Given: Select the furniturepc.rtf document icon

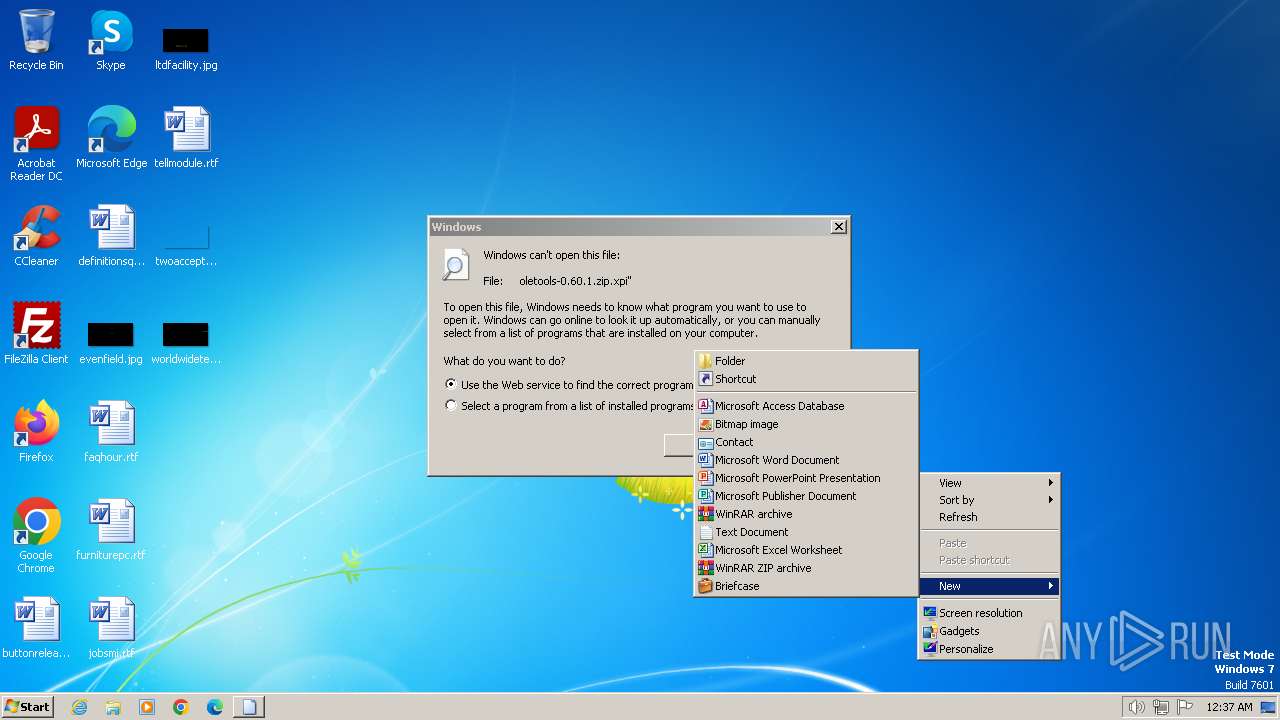Looking at the screenshot, I should point(111,529).
